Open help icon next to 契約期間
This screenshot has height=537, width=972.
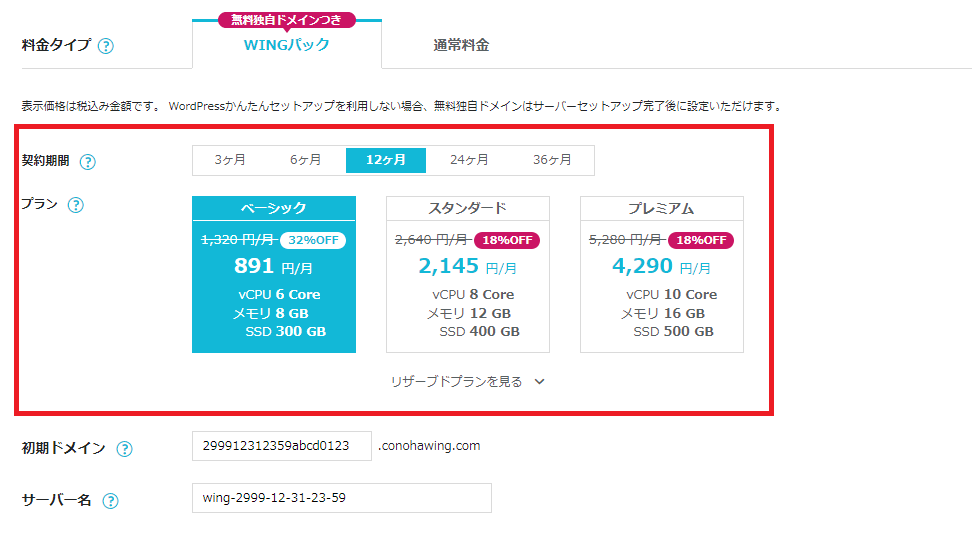click(88, 162)
